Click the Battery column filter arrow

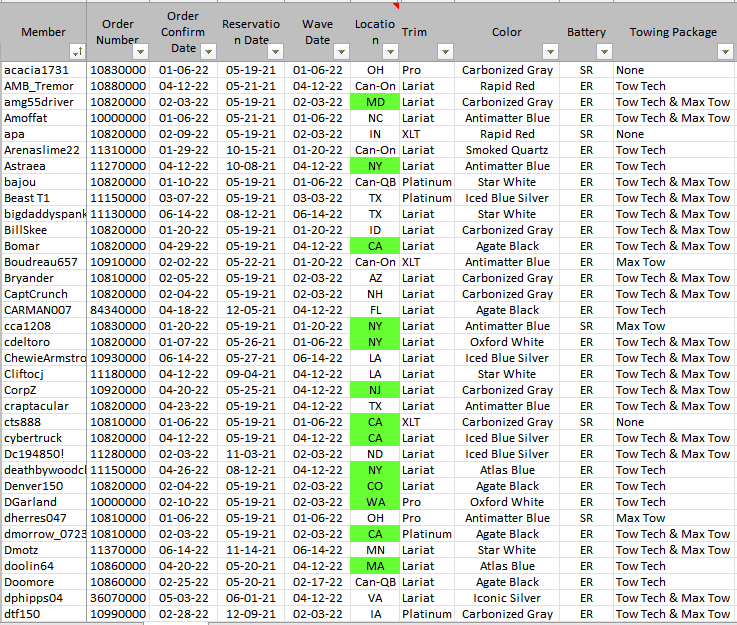[x=603, y=51]
